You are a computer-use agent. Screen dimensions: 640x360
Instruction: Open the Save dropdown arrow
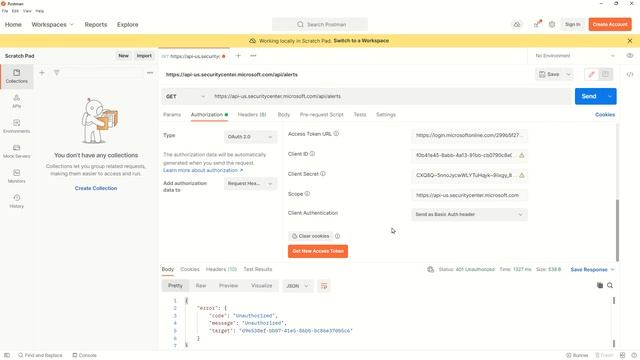pos(568,74)
